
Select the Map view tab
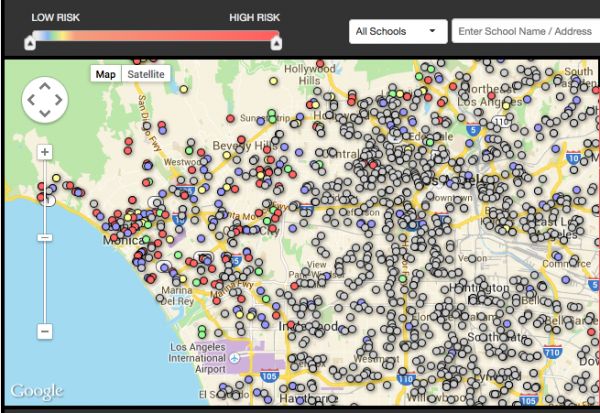tap(106, 74)
